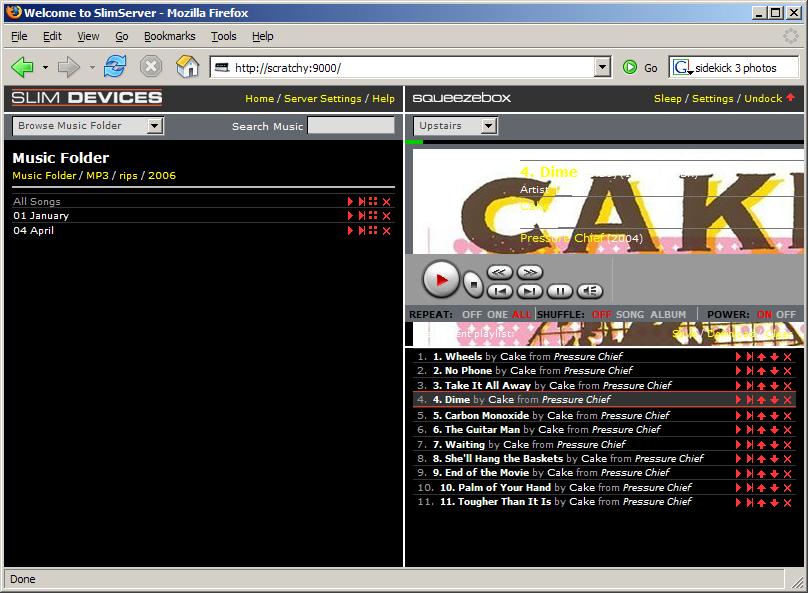Open the Upstairs player dropdown

coord(456,126)
